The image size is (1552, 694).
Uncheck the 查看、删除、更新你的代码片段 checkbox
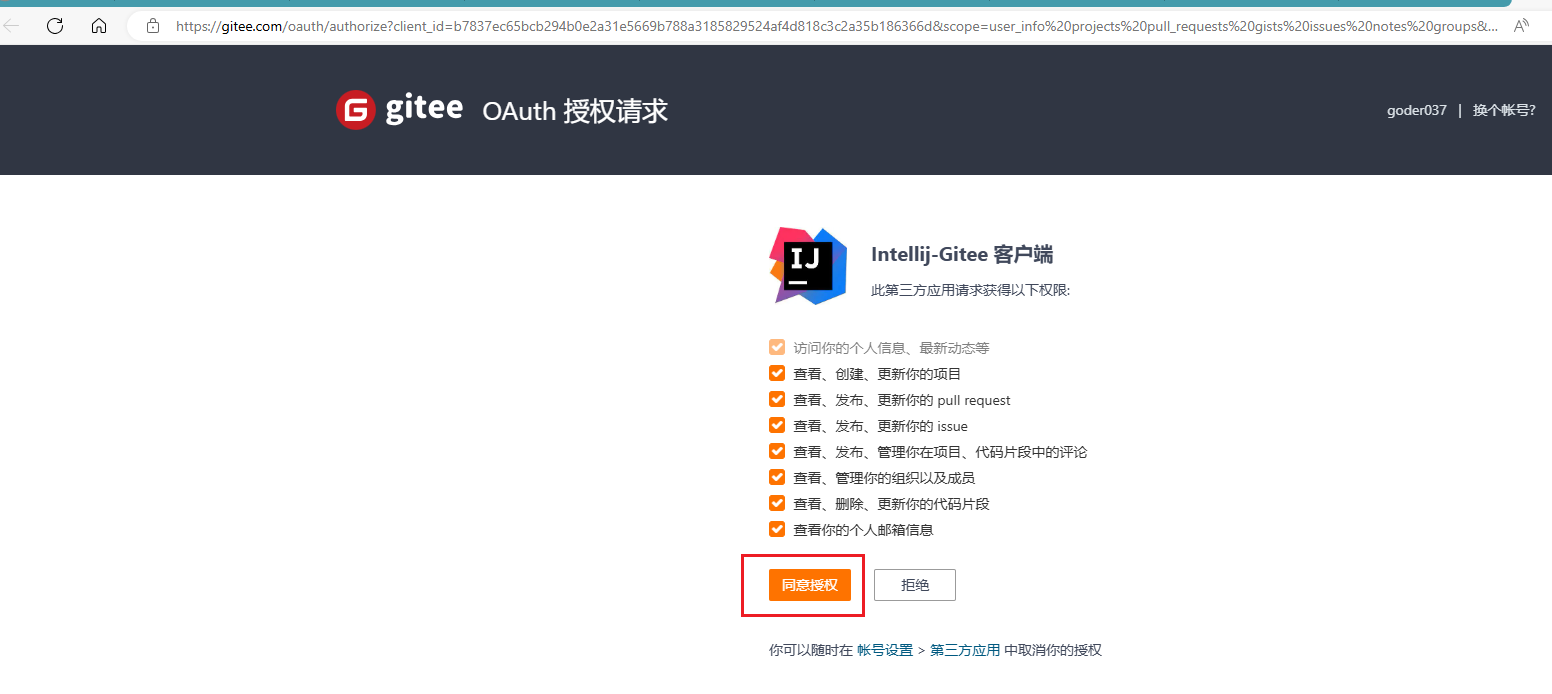[x=777, y=504]
